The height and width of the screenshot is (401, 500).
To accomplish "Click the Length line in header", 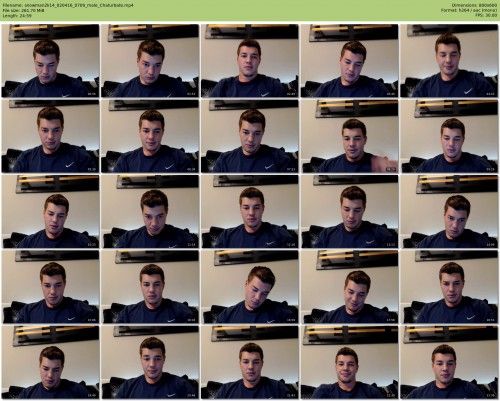I will click(17, 15).
